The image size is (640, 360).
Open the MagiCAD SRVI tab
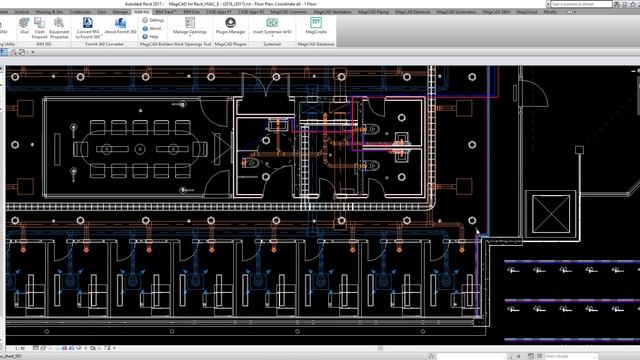coord(496,12)
